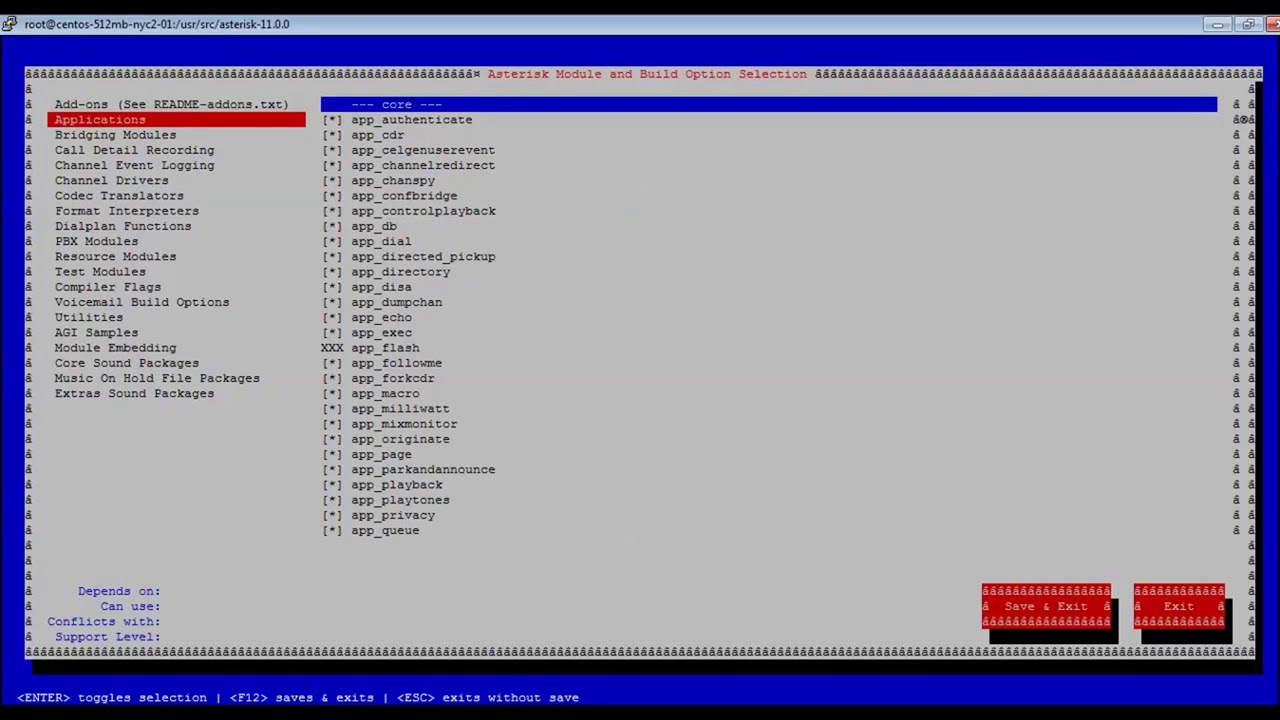This screenshot has width=1280, height=720.
Task: Open the Channel Drivers category
Action: click(111, 181)
